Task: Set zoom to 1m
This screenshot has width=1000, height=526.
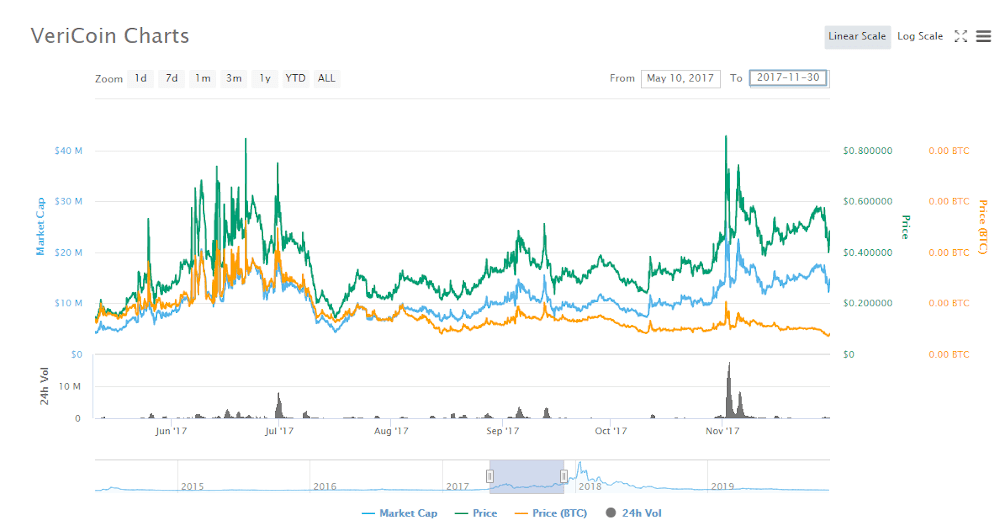Action: pyautogui.click(x=203, y=78)
